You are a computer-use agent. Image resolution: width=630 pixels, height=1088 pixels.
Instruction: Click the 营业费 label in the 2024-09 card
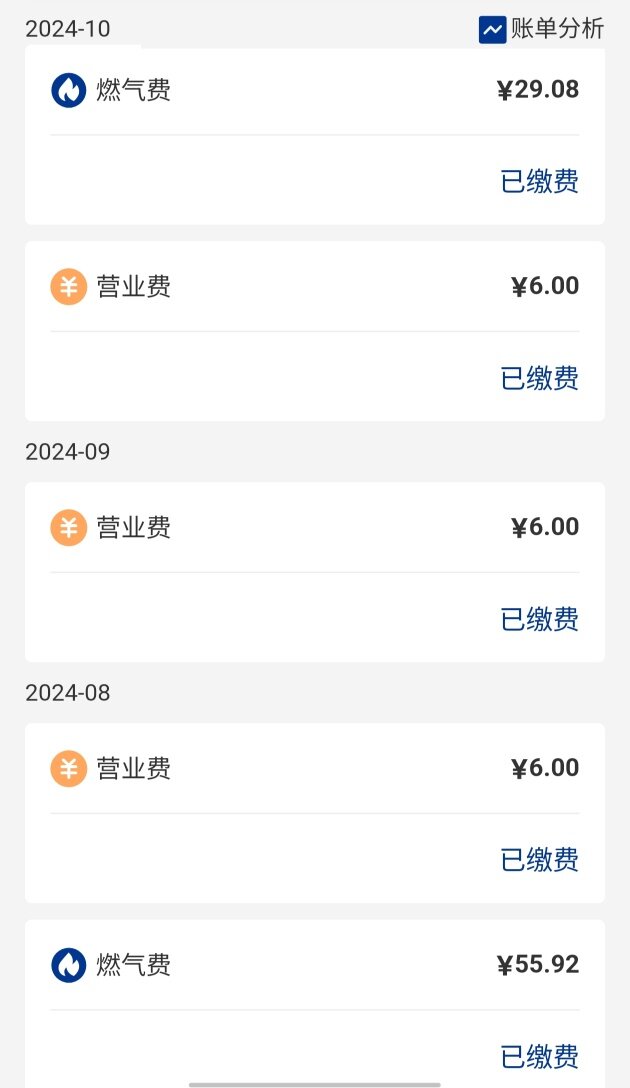point(133,527)
